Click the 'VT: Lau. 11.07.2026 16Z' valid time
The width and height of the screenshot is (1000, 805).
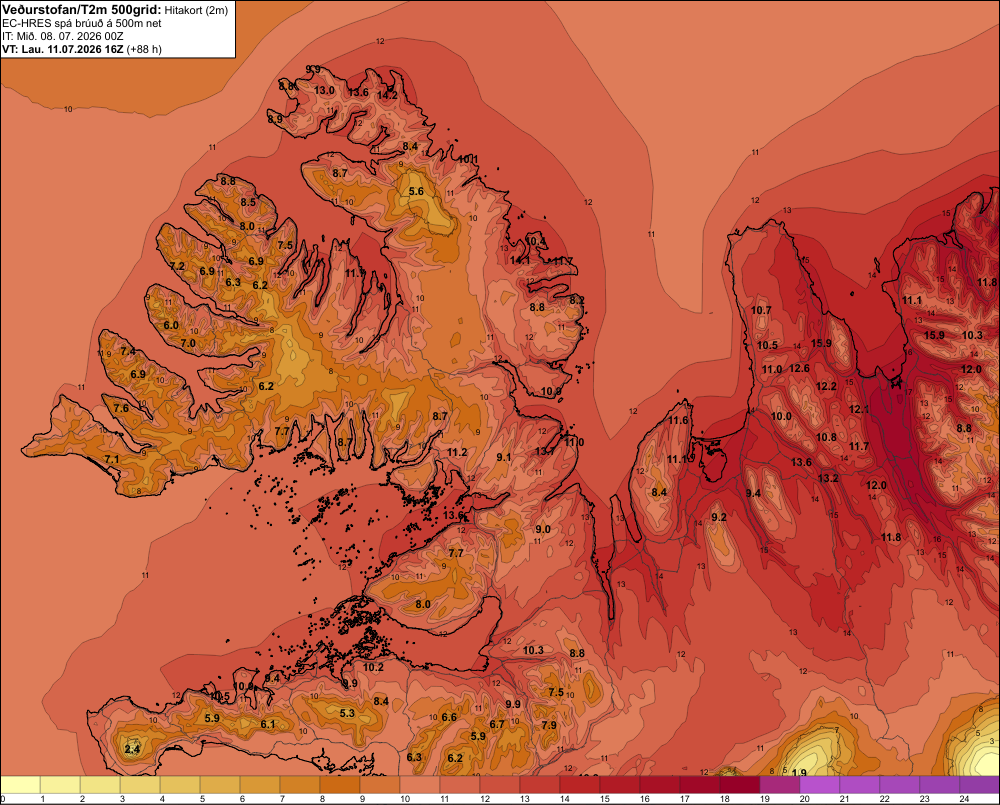click(62, 49)
